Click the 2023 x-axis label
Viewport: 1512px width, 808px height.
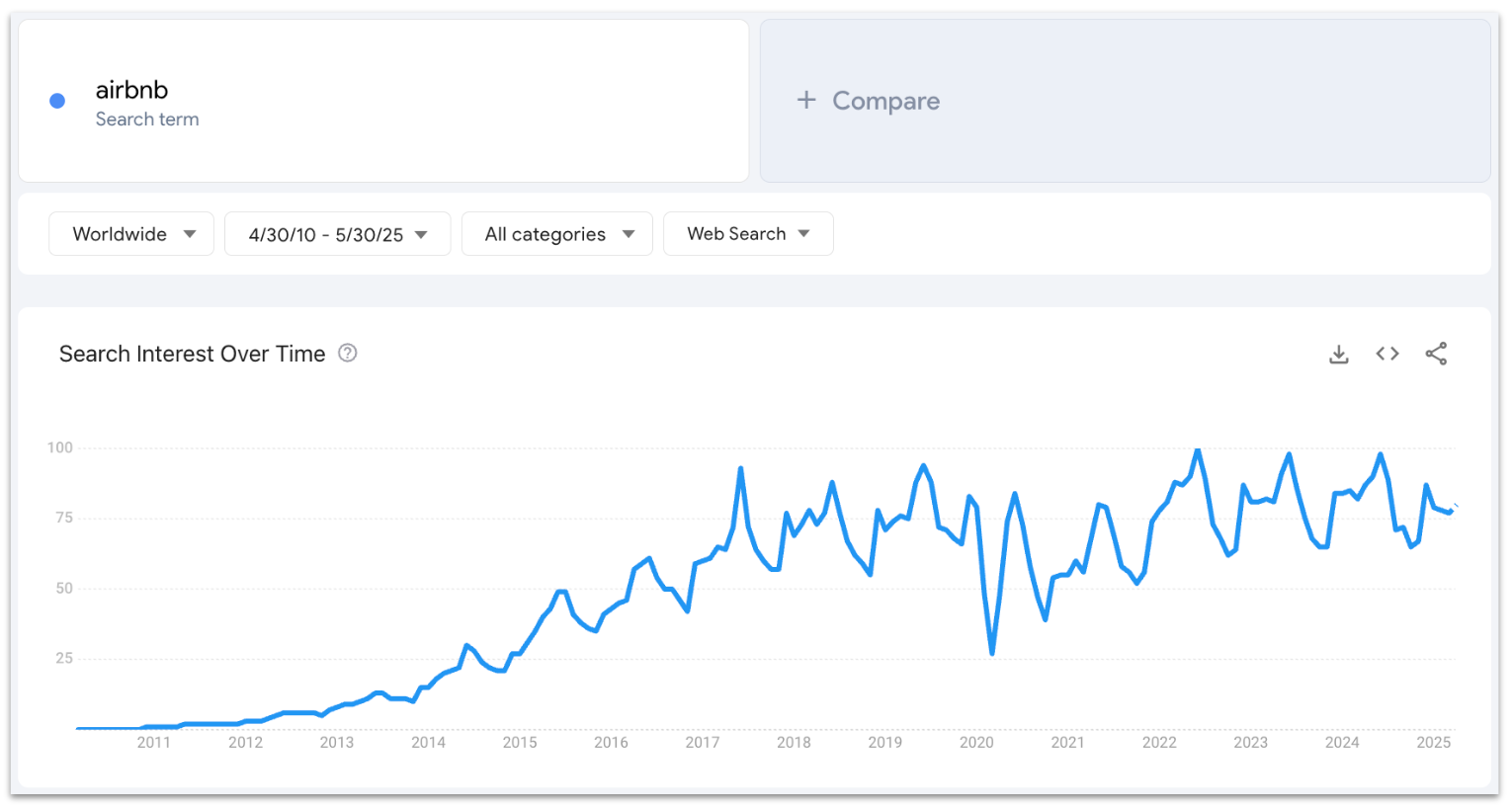[x=1251, y=743]
